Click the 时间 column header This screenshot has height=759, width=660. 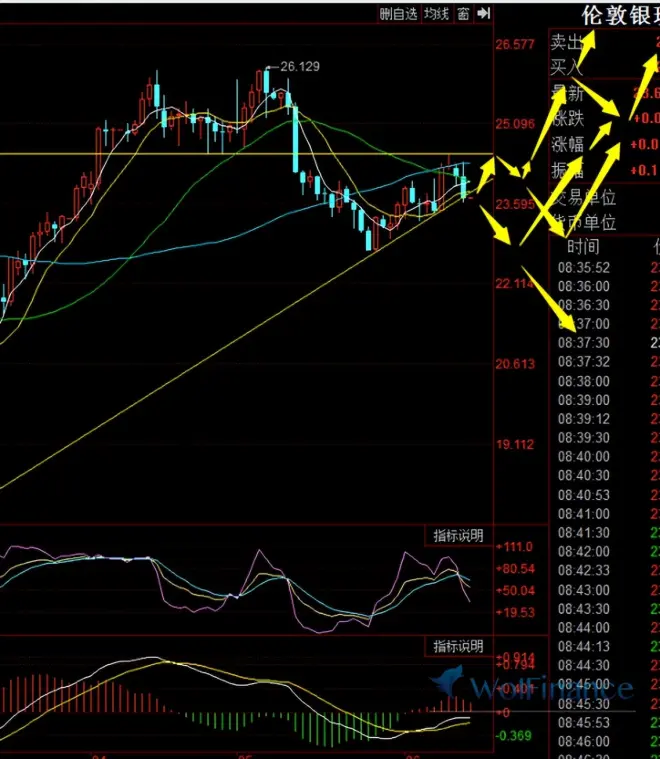tap(583, 247)
